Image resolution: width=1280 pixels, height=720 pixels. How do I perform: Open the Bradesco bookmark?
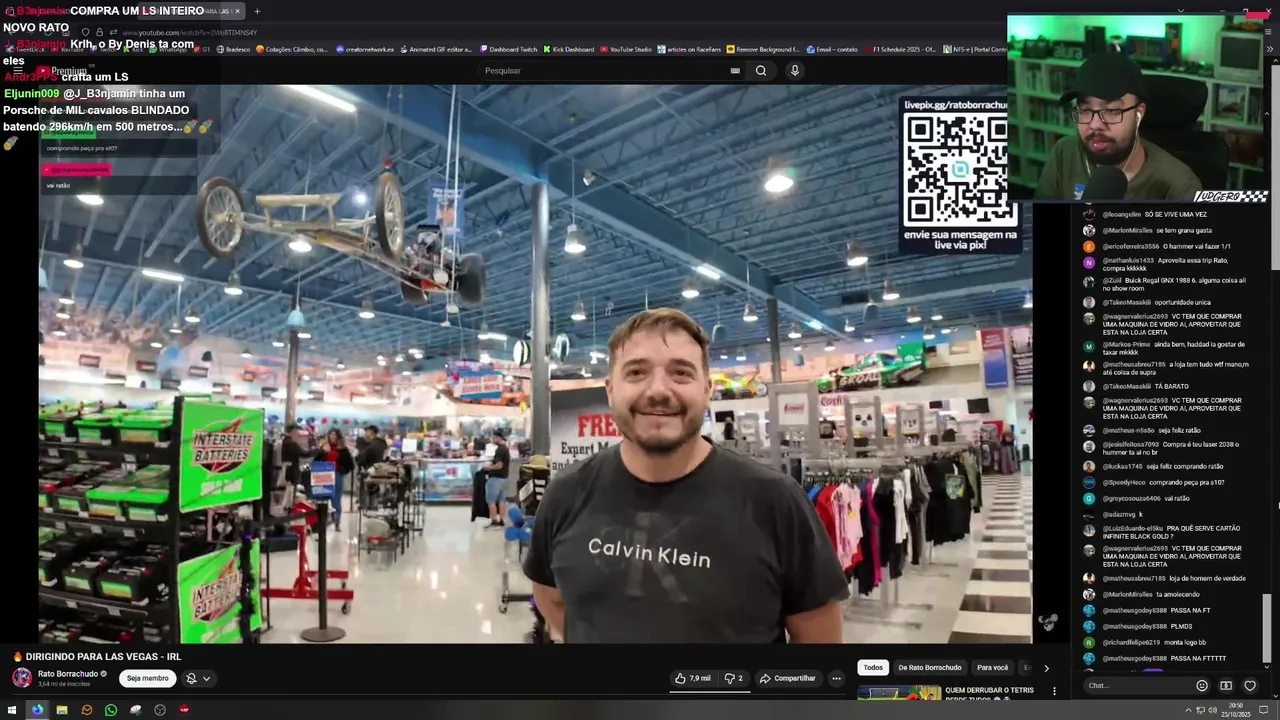pyautogui.click(x=233, y=49)
